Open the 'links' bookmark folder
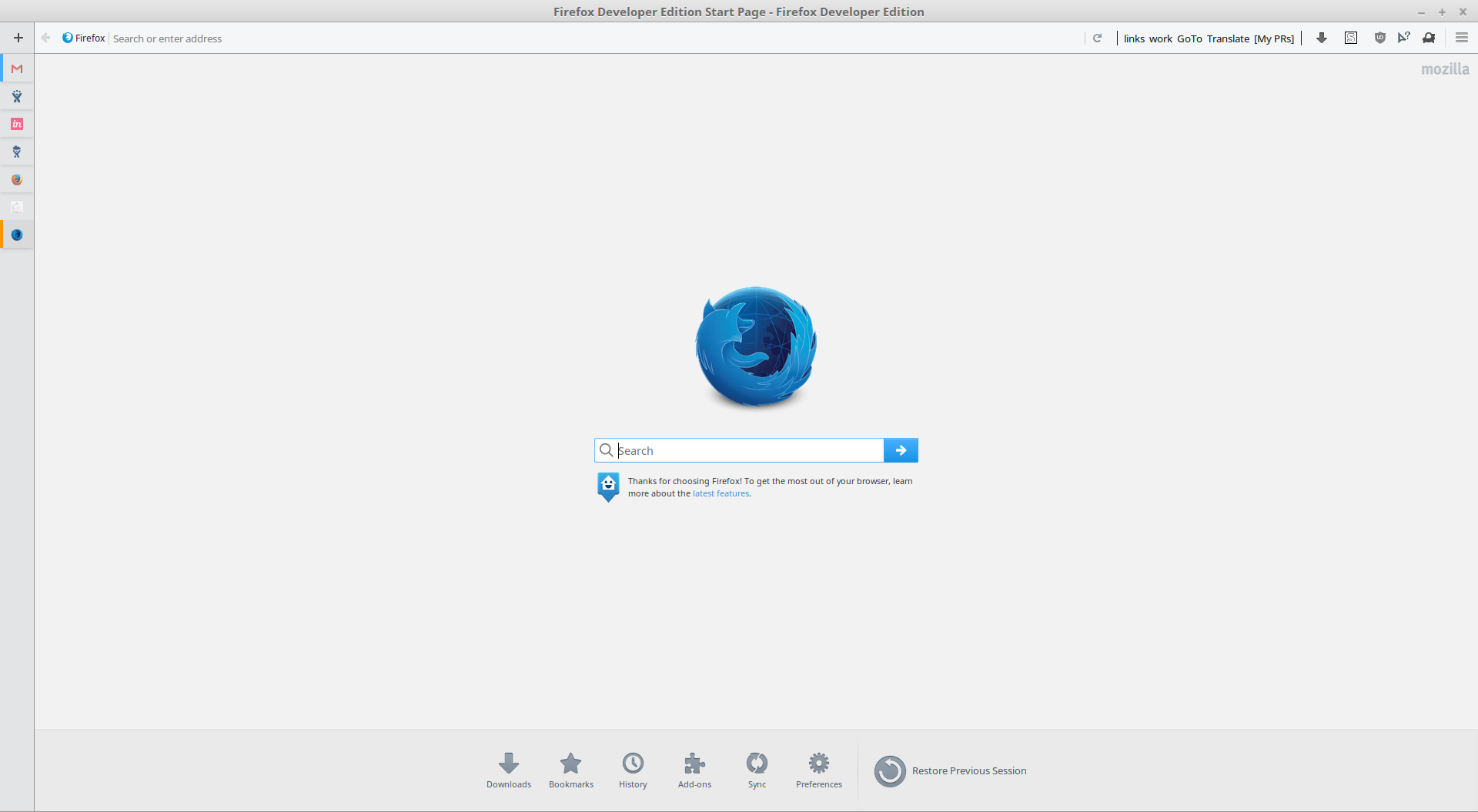This screenshot has width=1478, height=812. click(x=1134, y=38)
